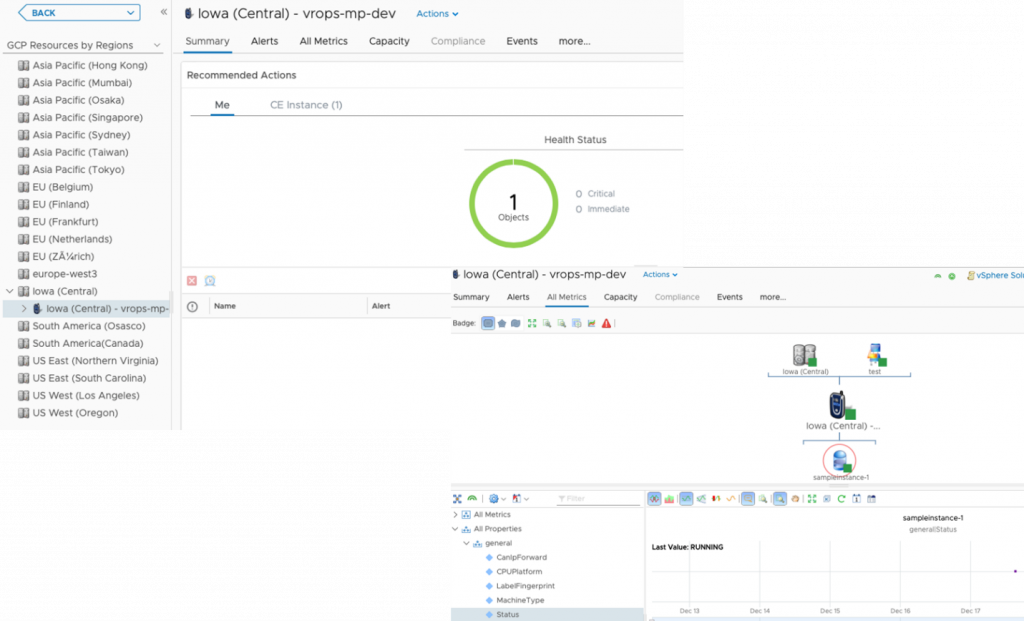The image size is (1024, 621).
Task: Collapse the Iowa (Central) region in sidebar
Action: (x=10, y=291)
